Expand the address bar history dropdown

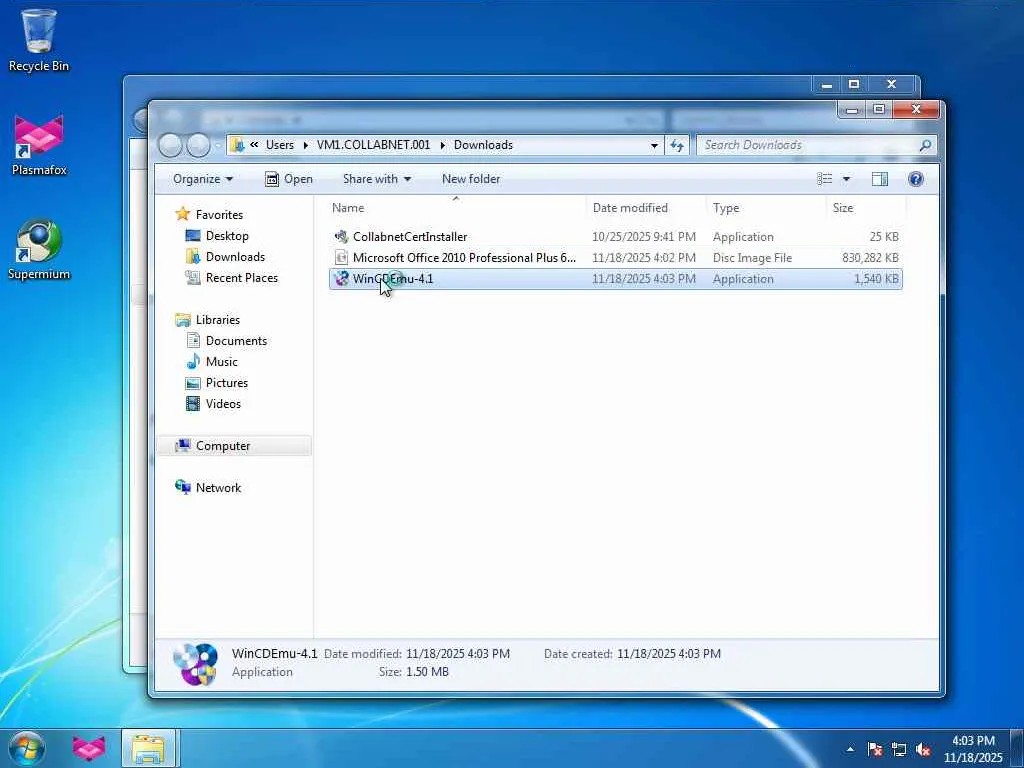coord(654,146)
